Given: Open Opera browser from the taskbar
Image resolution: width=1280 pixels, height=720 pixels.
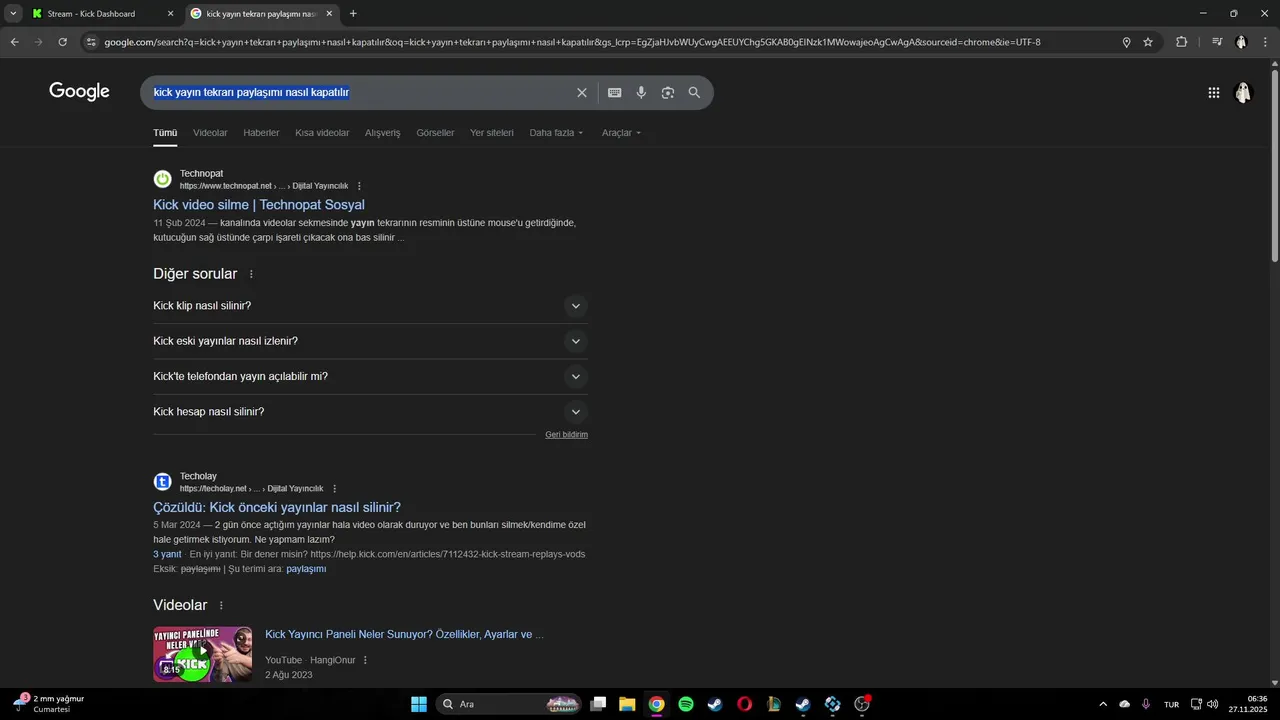Looking at the screenshot, I should click(x=744, y=704).
